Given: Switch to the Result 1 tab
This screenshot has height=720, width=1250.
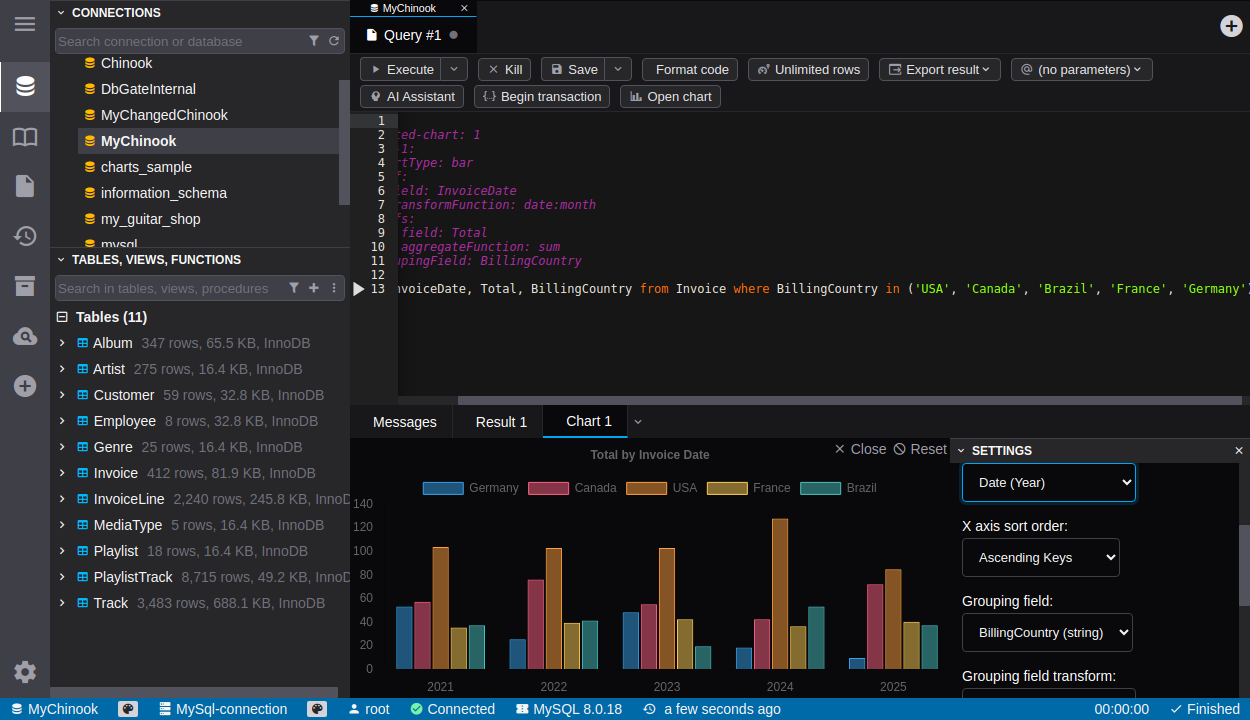Looking at the screenshot, I should pyautogui.click(x=501, y=422).
